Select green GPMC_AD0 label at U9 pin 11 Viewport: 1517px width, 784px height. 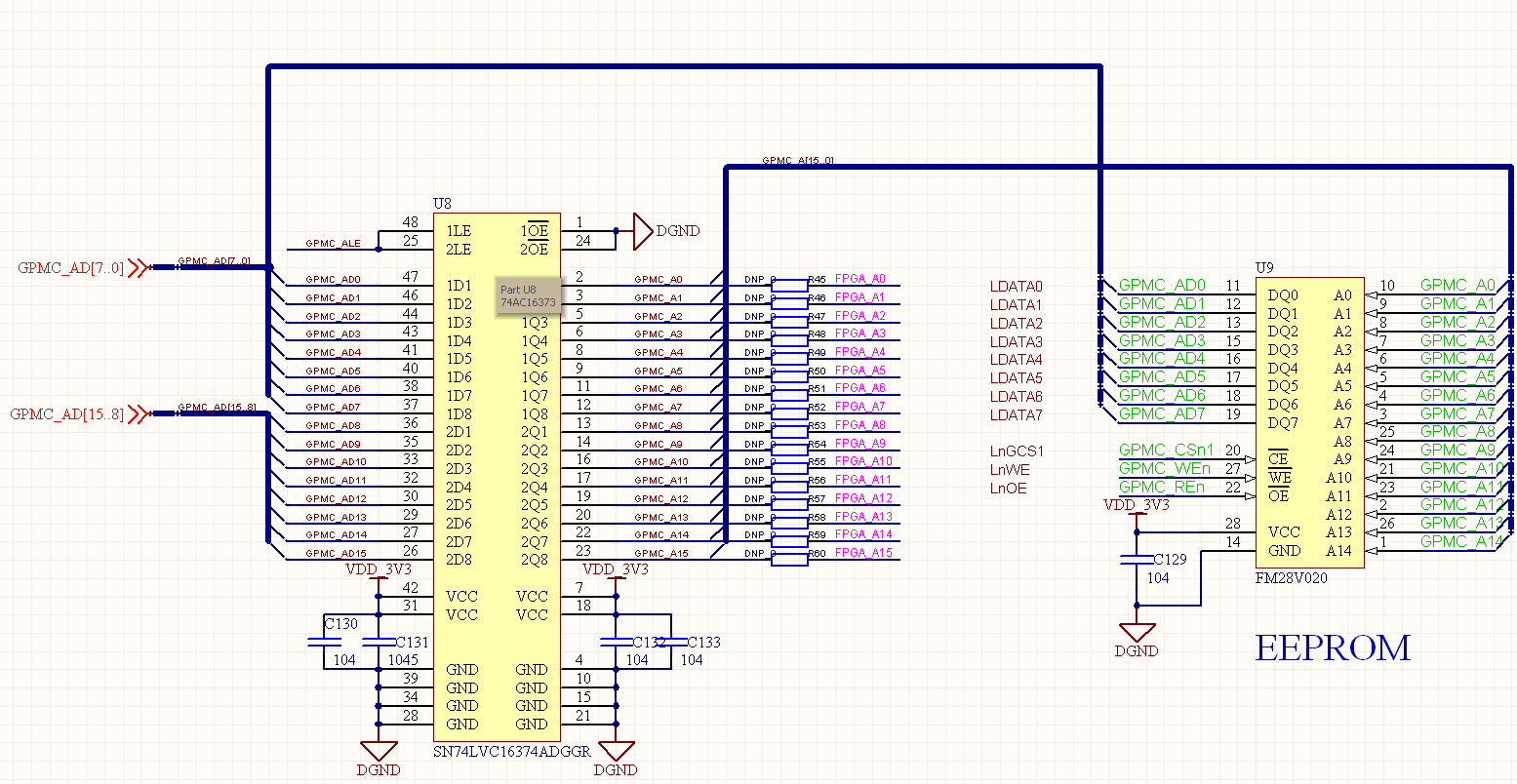(1162, 286)
